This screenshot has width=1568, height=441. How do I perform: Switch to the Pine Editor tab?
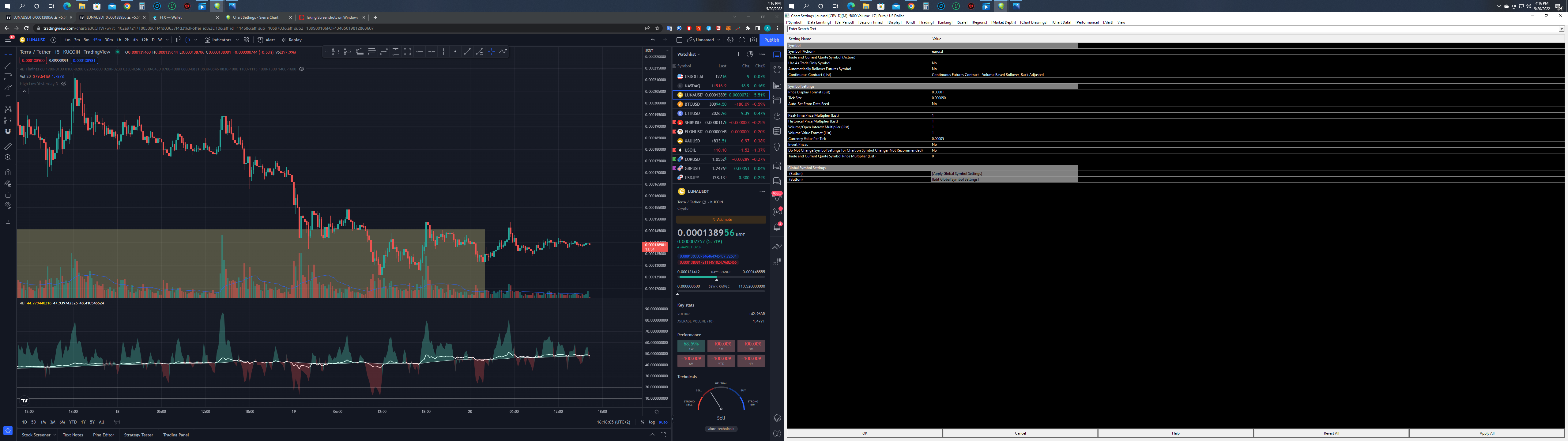click(104, 435)
